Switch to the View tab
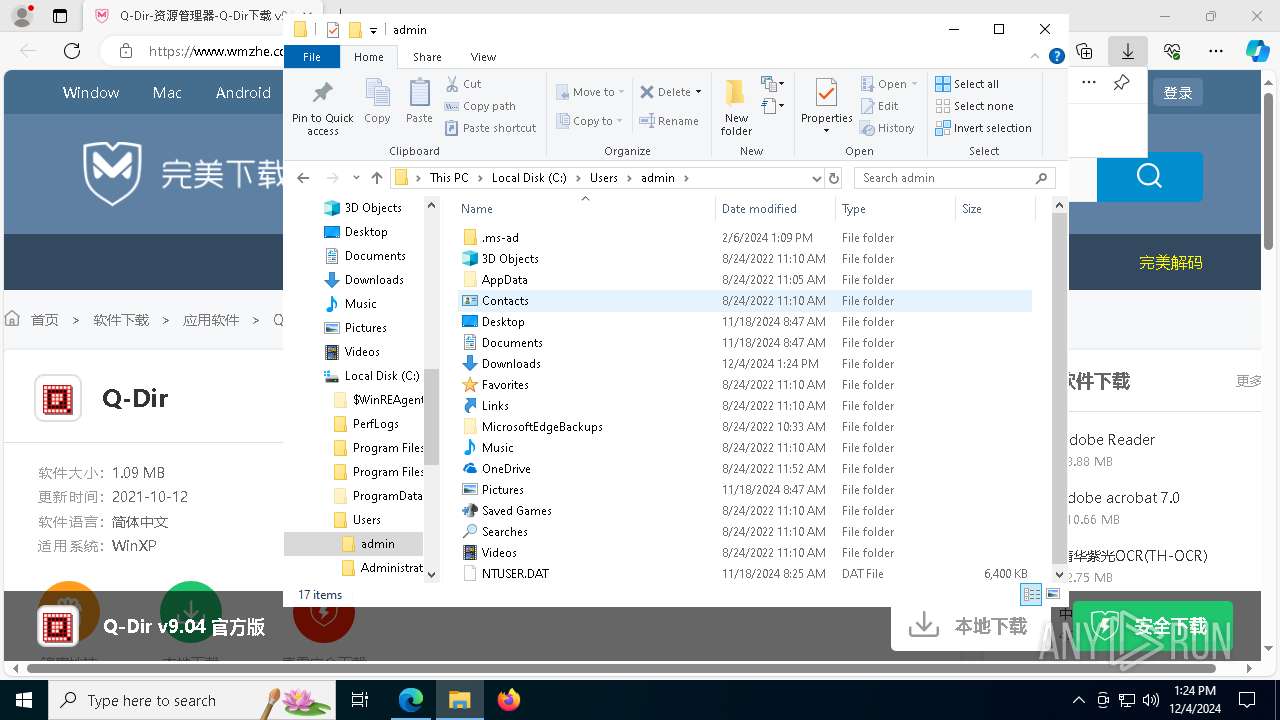Screen dimensions: 1280x720 click(483, 57)
